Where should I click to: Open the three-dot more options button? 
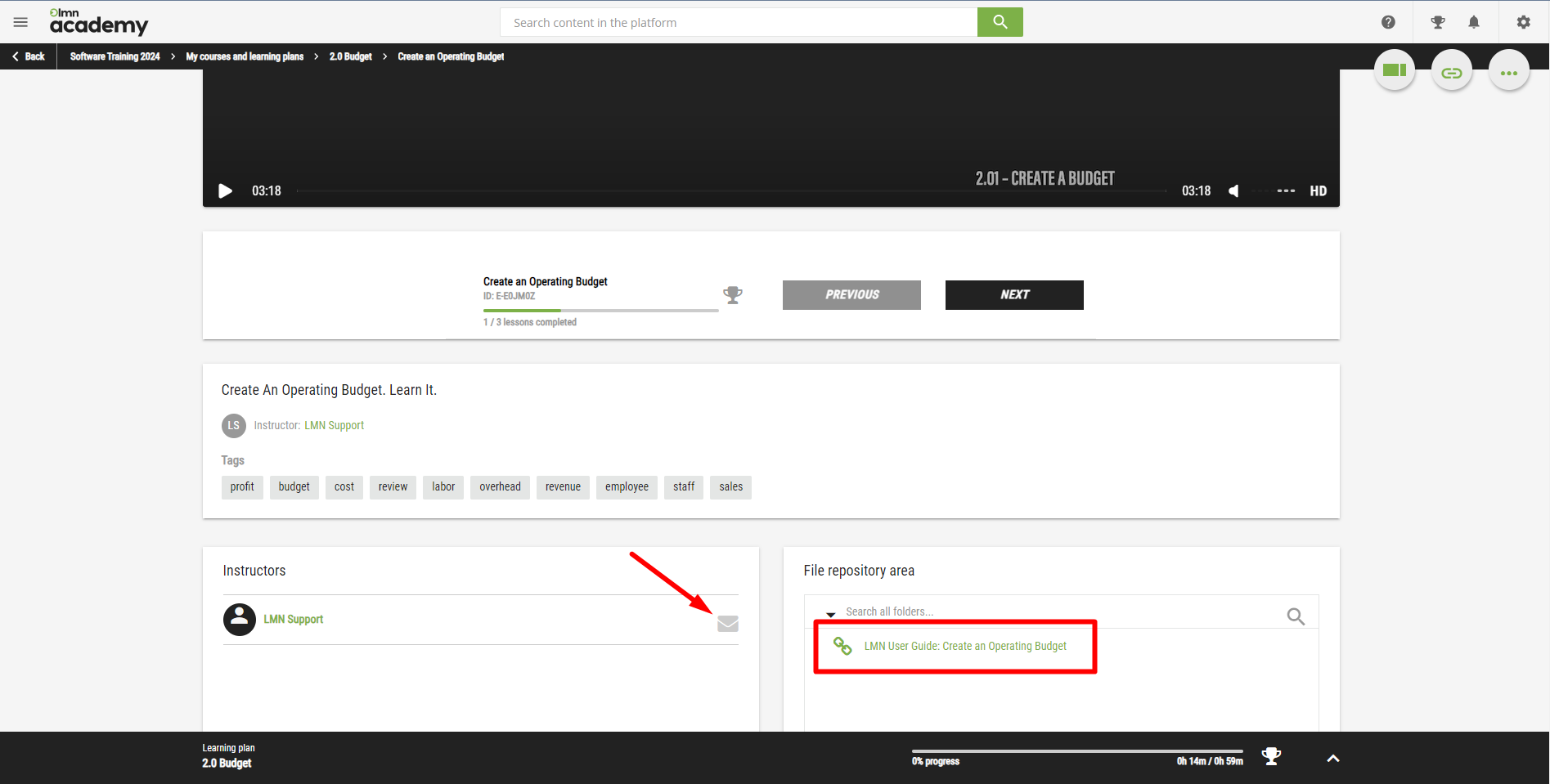click(1508, 73)
